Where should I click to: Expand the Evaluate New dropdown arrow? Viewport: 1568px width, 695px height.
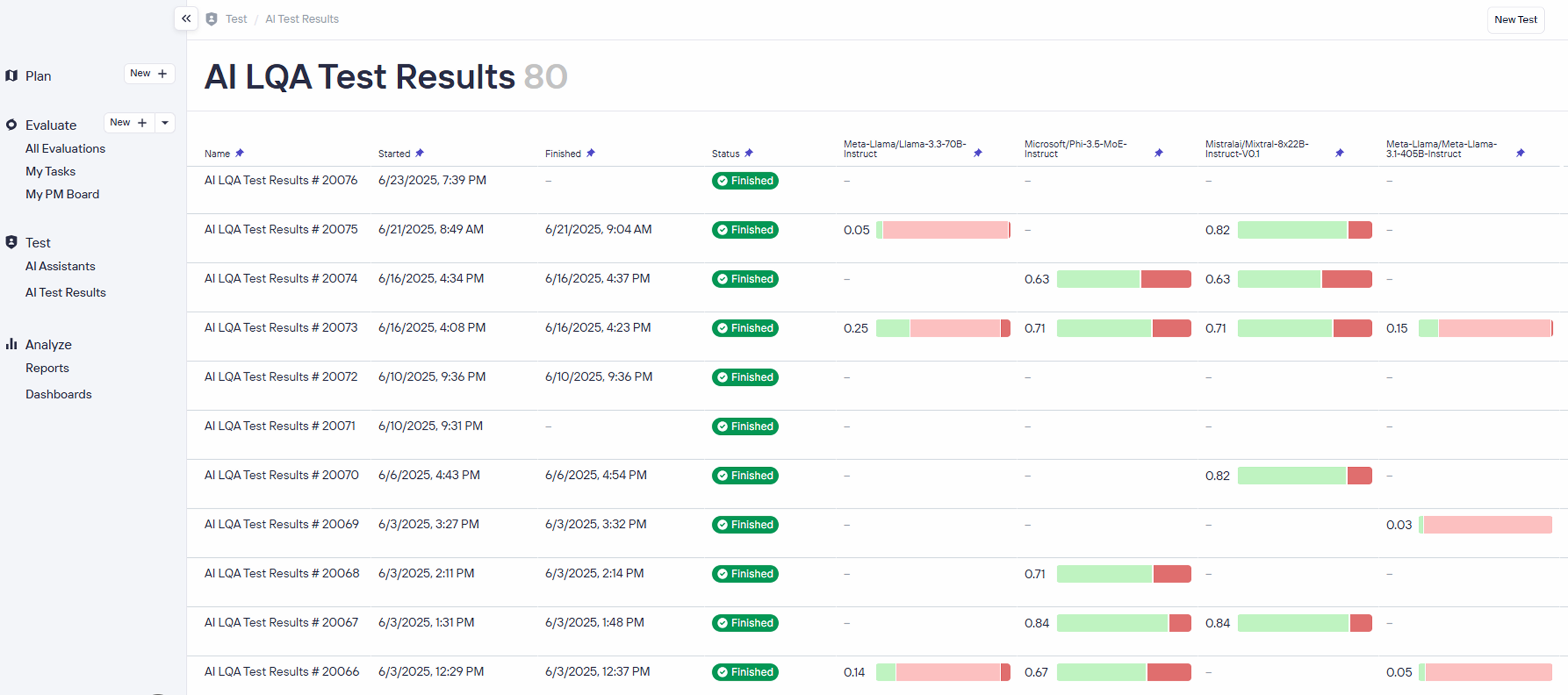pos(165,122)
